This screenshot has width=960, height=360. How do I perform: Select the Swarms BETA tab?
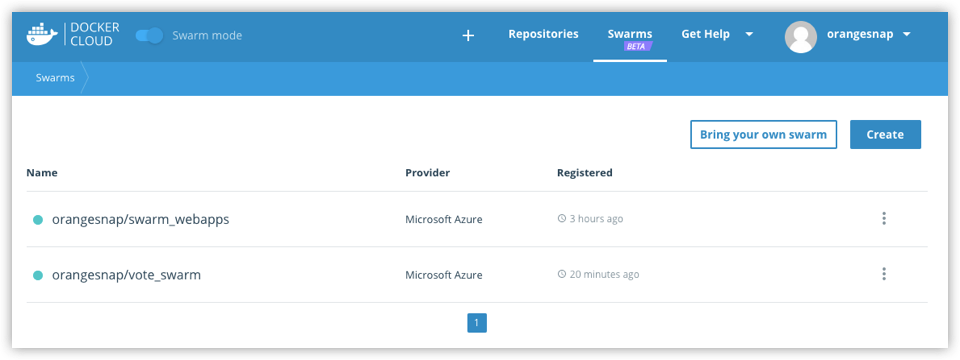(x=630, y=39)
